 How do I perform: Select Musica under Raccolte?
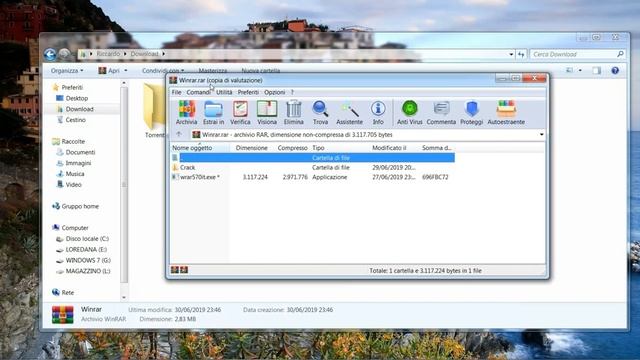[x=75, y=174]
